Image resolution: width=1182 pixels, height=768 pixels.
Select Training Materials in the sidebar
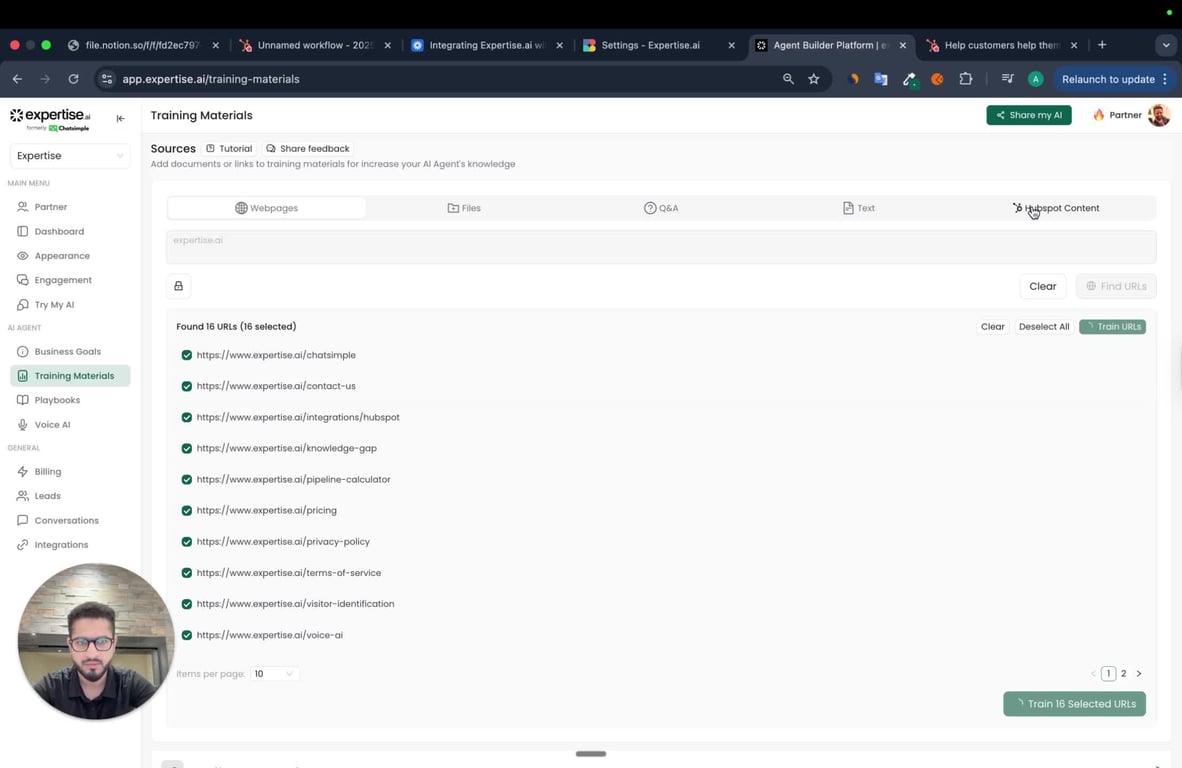(x=70, y=375)
